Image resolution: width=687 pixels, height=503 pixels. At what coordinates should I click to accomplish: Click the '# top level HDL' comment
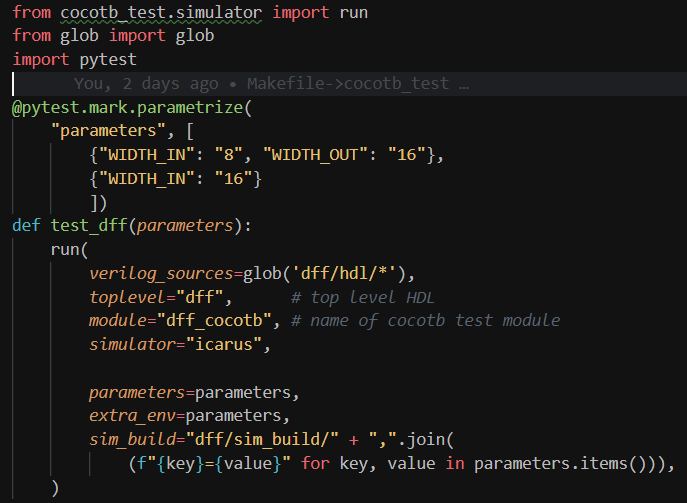[x=362, y=297]
